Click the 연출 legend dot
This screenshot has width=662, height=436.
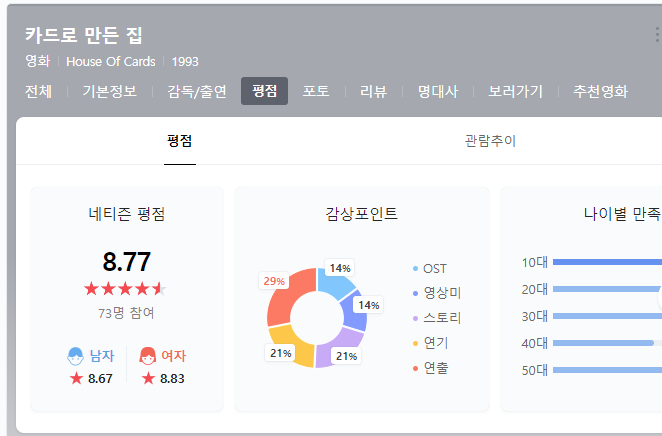(415, 368)
